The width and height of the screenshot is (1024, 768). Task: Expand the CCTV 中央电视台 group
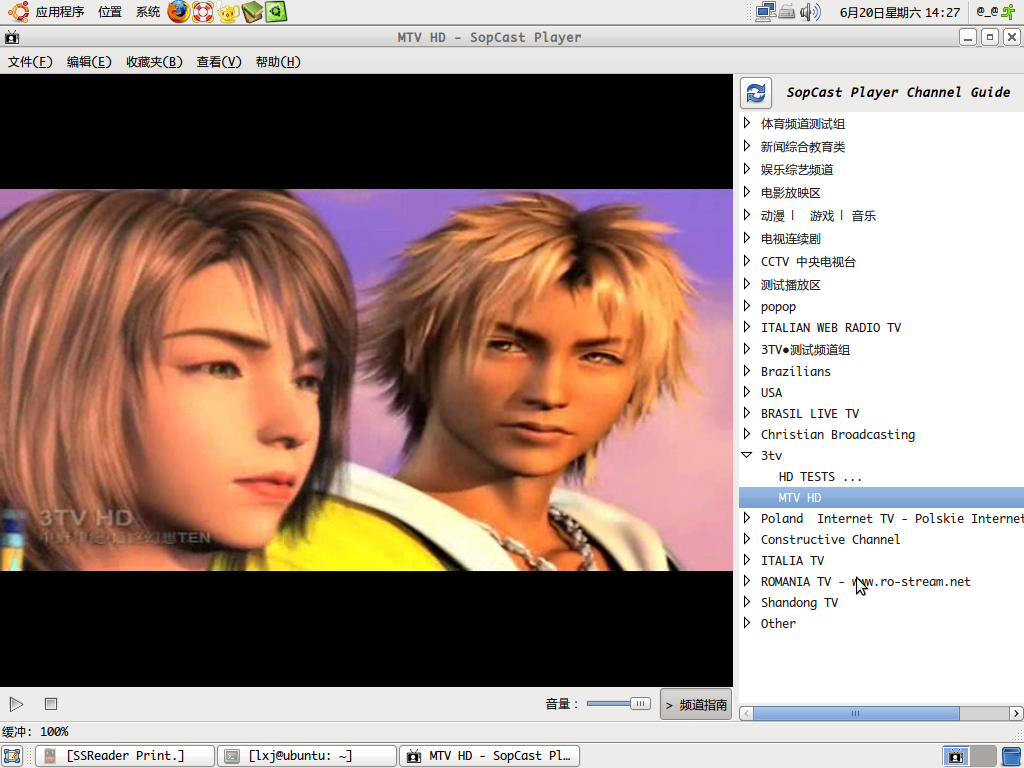[x=747, y=261]
